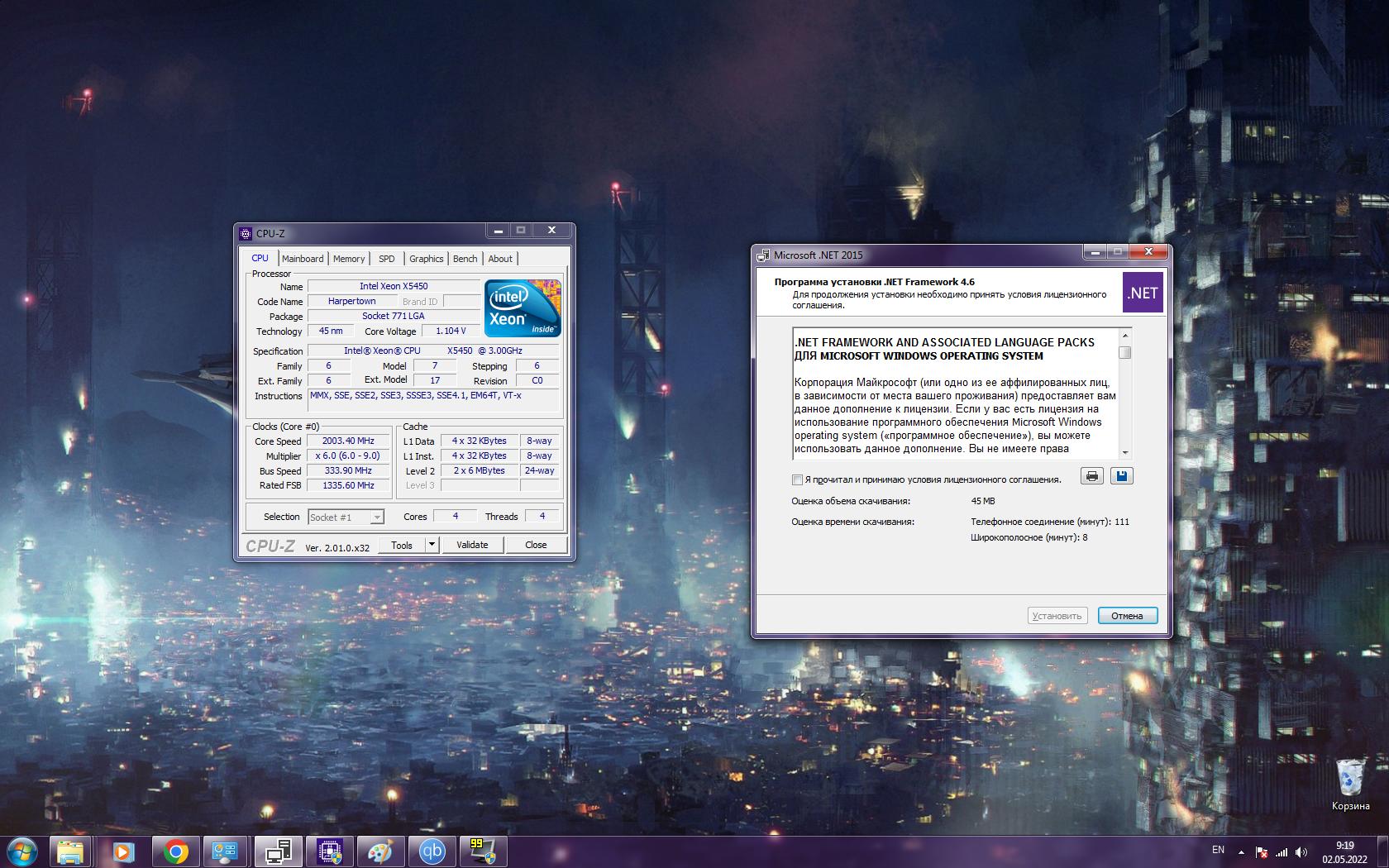
Task: Open Paint from the taskbar
Action: coord(380,851)
